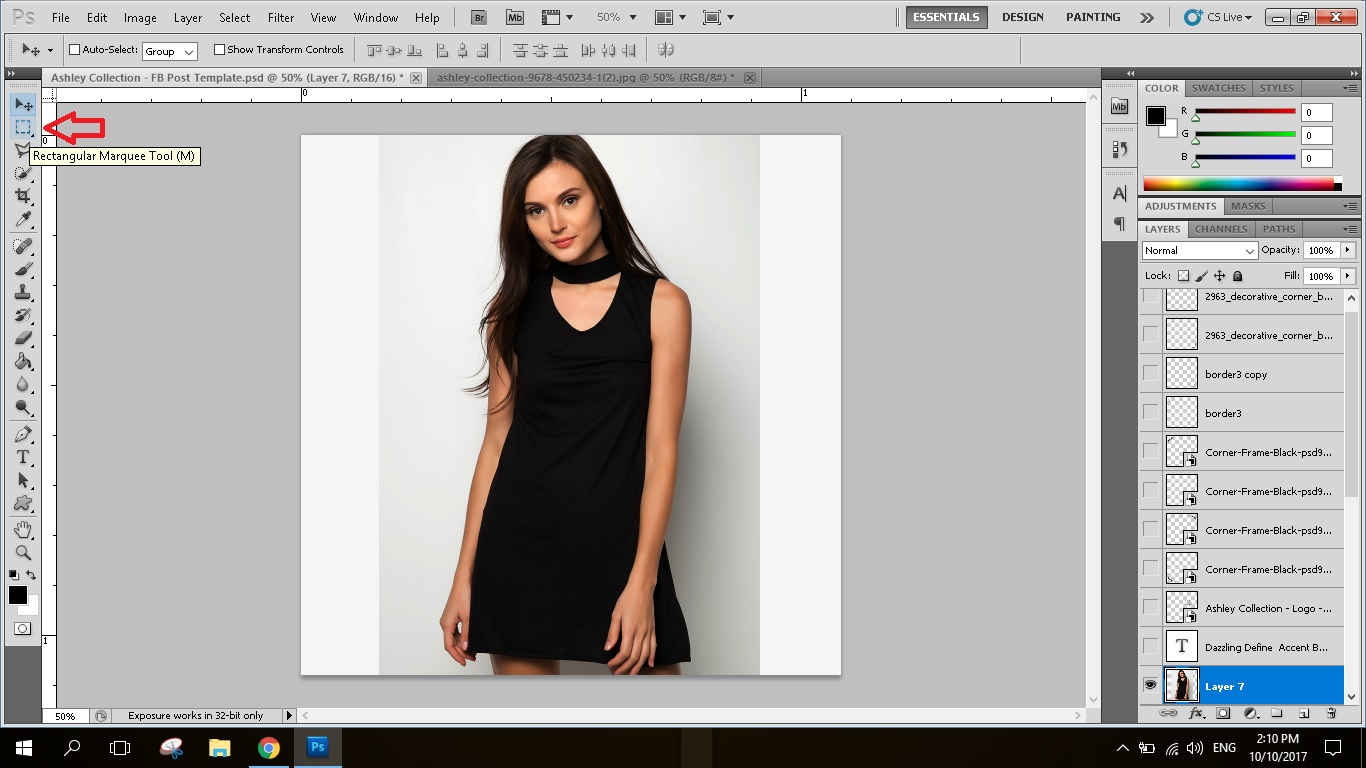This screenshot has height=768, width=1366.
Task: Open the Layers panel options menu
Action: tap(1351, 229)
